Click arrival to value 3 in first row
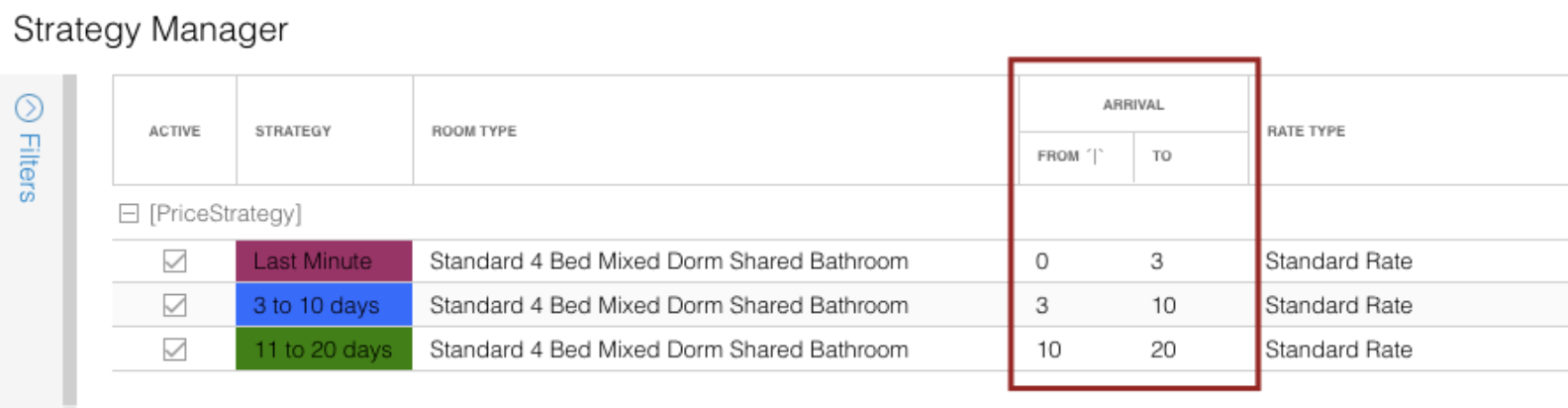 [1156, 261]
